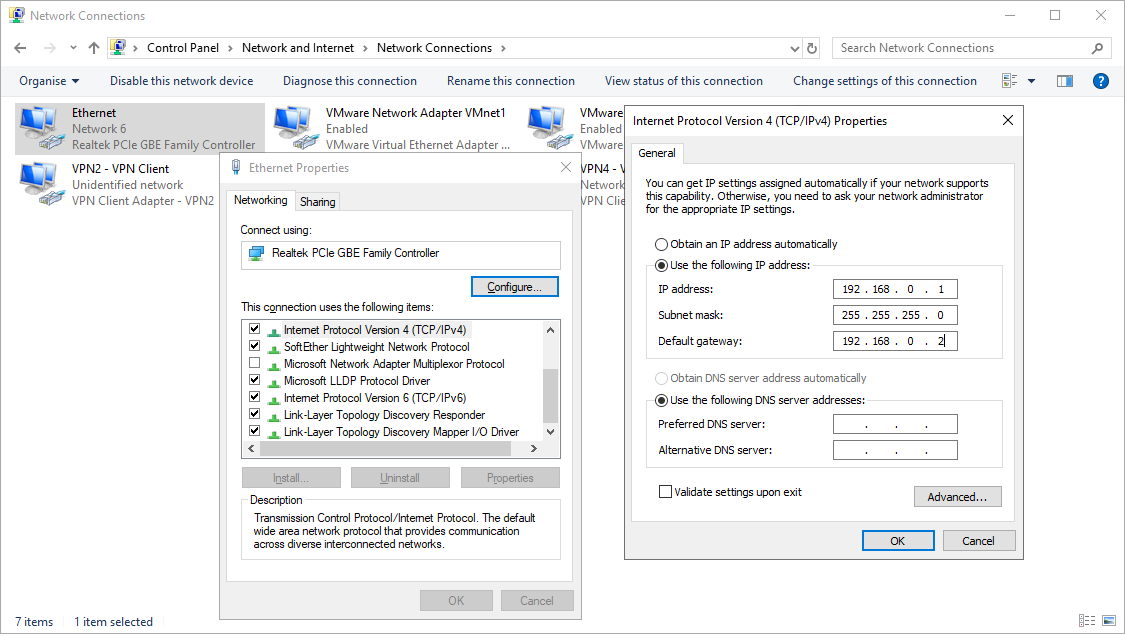Click the Control Panel icon in address bar
This screenshot has width=1125, height=634.
[118, 47]
